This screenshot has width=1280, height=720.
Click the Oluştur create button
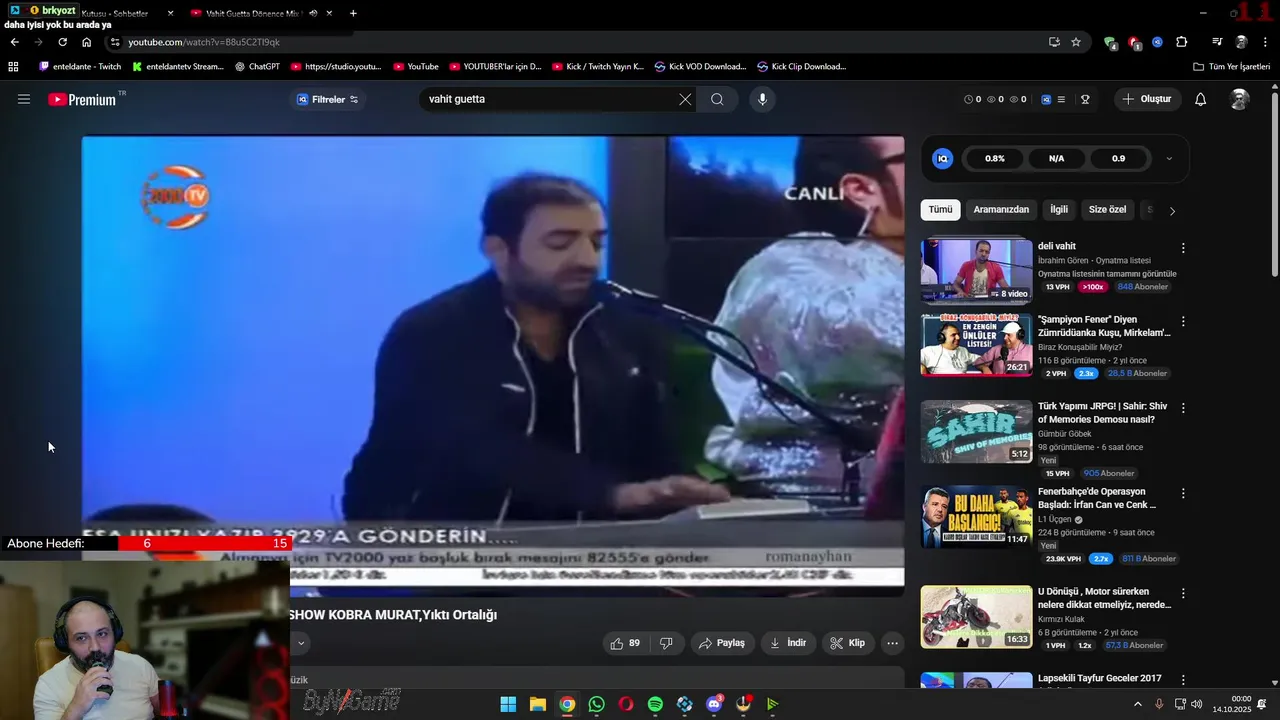click(x=1147, y=99)
